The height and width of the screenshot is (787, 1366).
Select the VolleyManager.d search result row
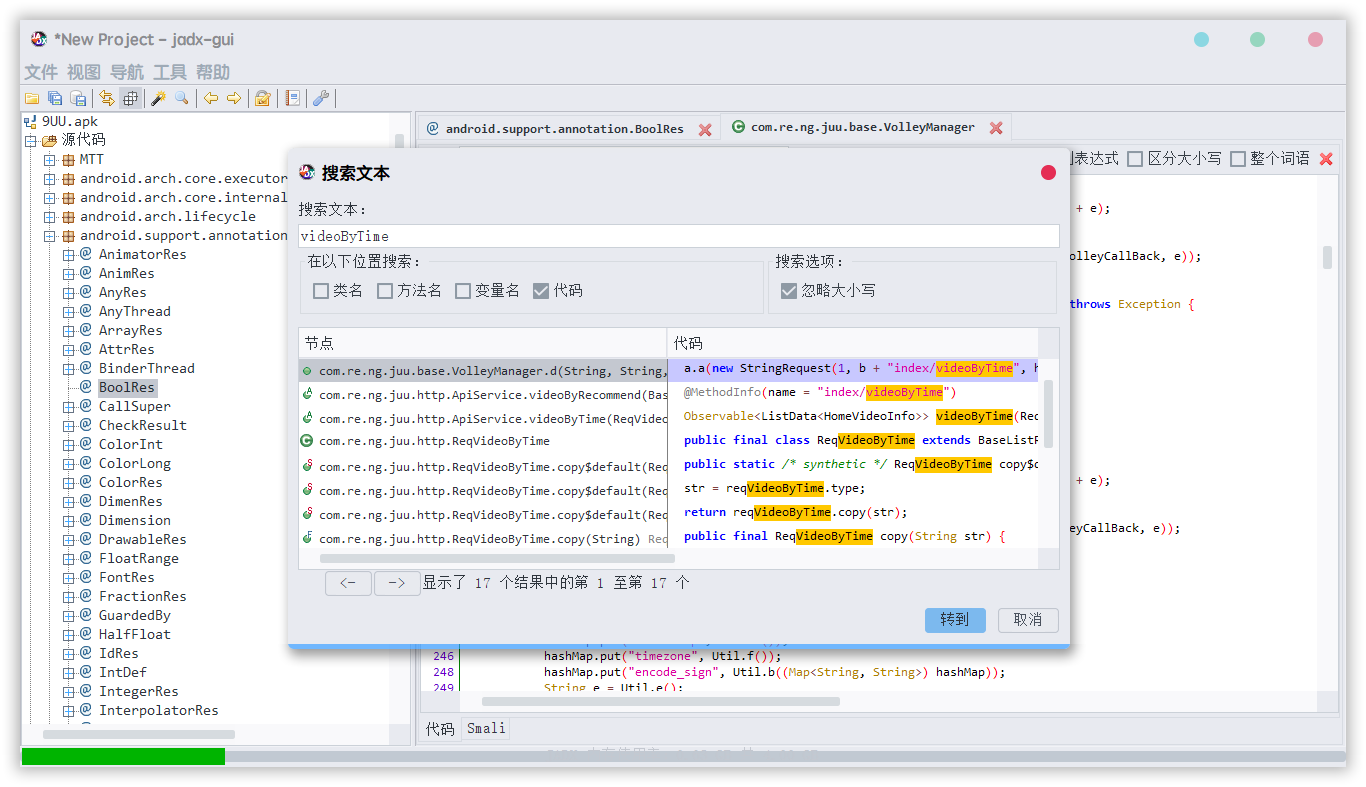click(483, 371)
